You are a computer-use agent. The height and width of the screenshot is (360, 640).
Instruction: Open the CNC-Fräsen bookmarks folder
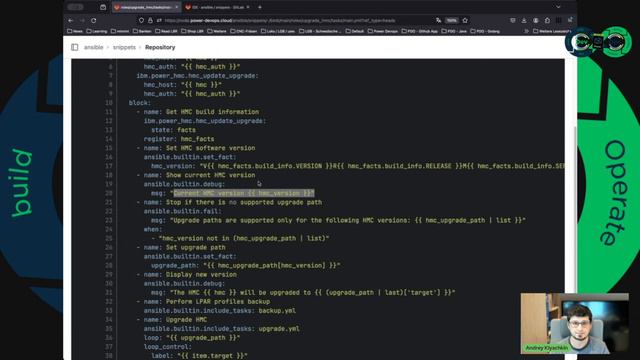[x=244, y=31]
